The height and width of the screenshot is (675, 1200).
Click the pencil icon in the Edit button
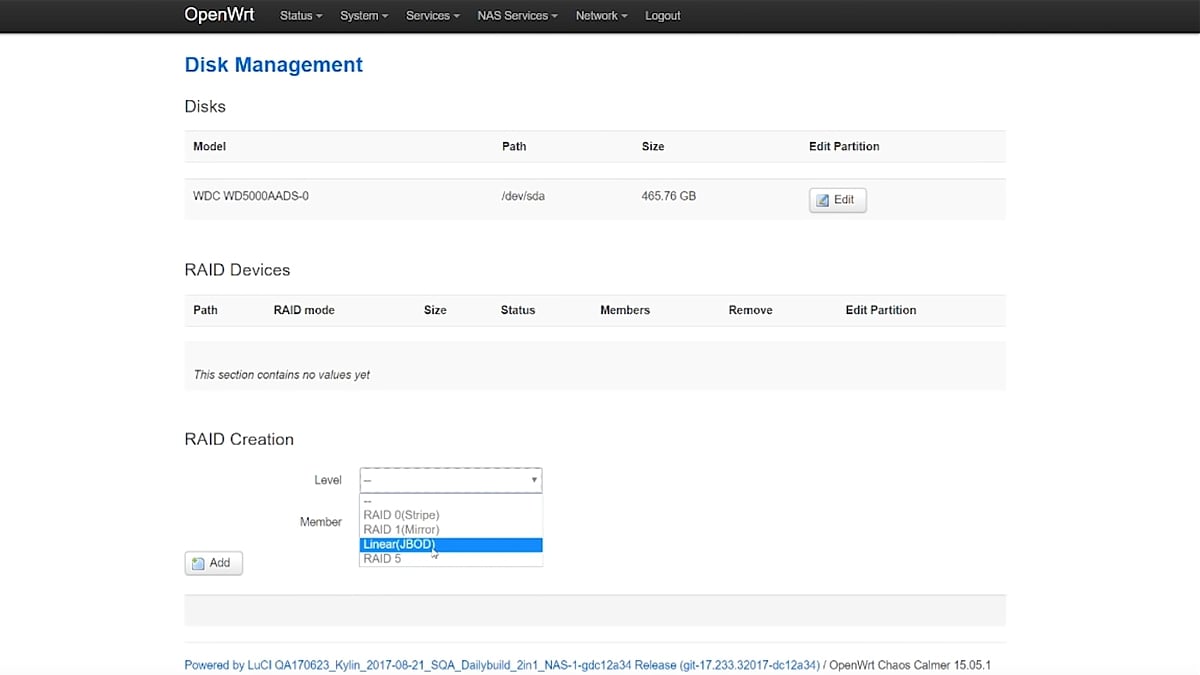click(823, 200)
